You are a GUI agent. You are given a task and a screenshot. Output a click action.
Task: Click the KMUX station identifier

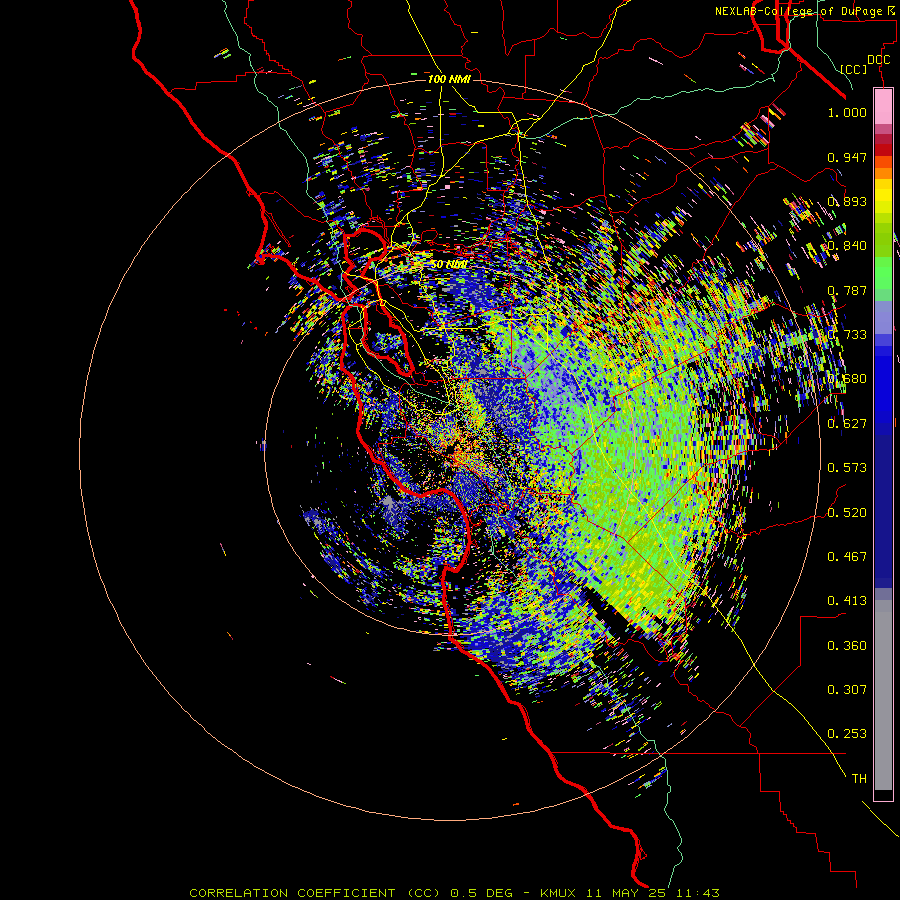[557, 893]
